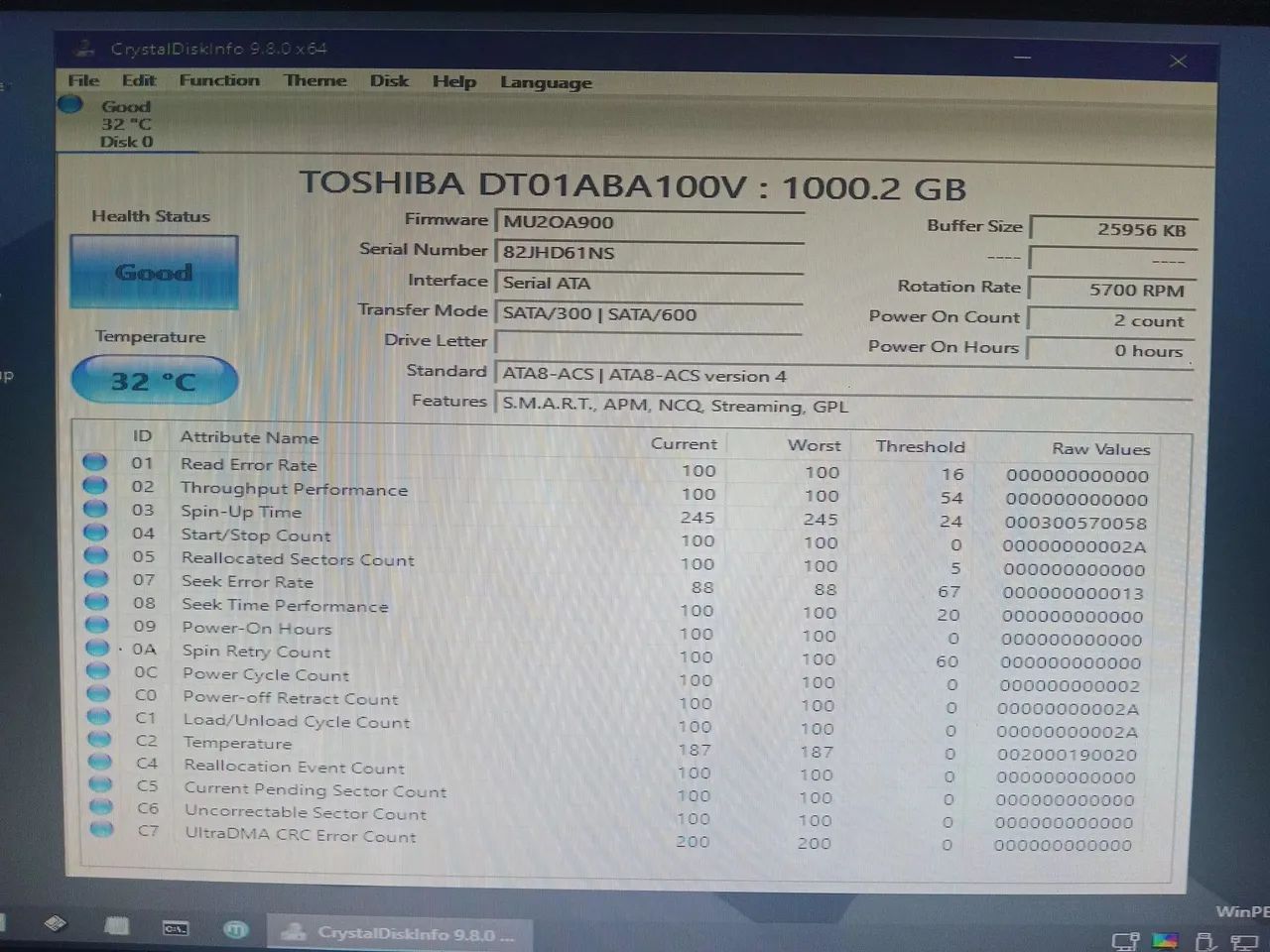Click status icon for Load/Unload Cycle Count

point(99,716)
